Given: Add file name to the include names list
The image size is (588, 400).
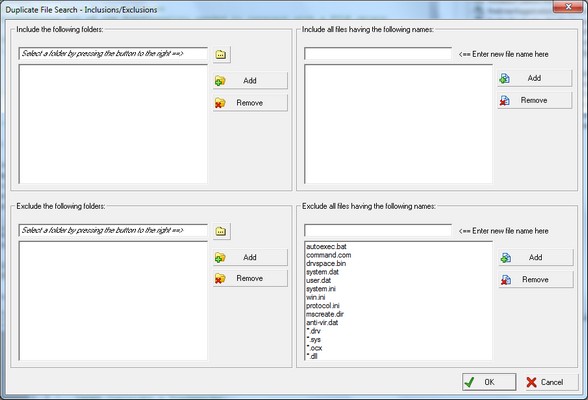Looking at the screenshot, I should point(535,78).
